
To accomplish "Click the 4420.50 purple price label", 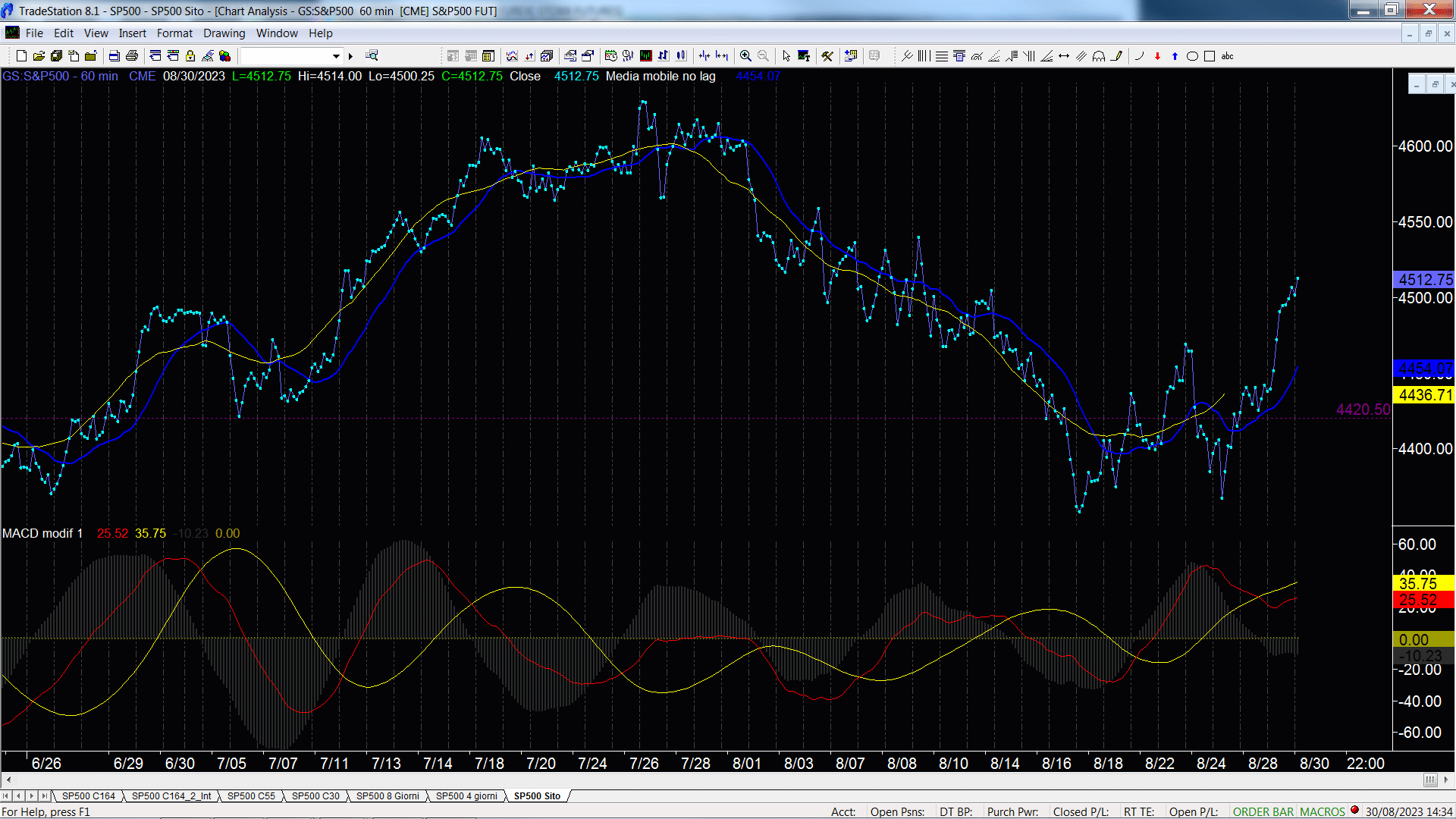I will pos(1363,409).
